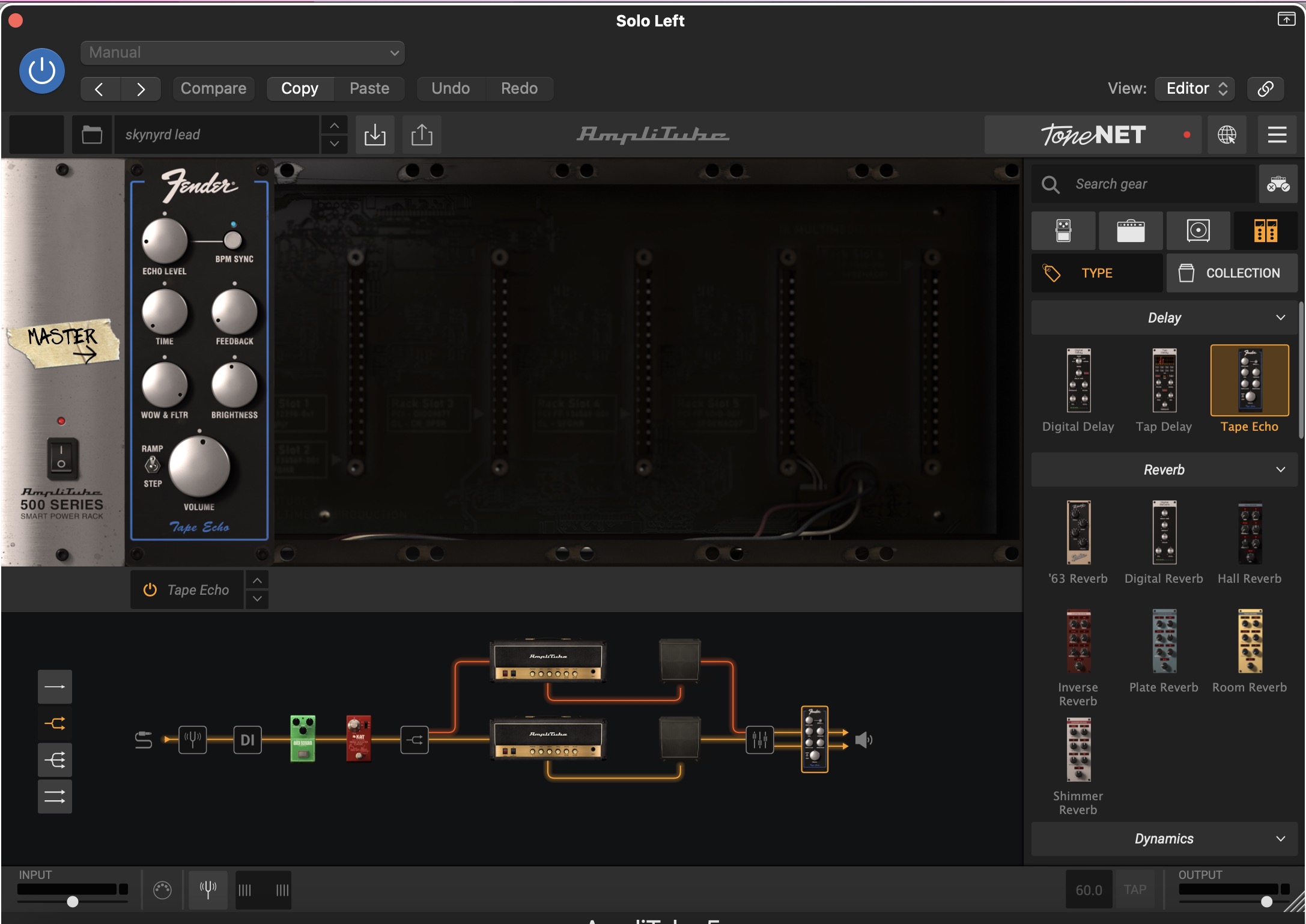
Task: Go to next preset arrow
Action: click(x=141, y=89)
